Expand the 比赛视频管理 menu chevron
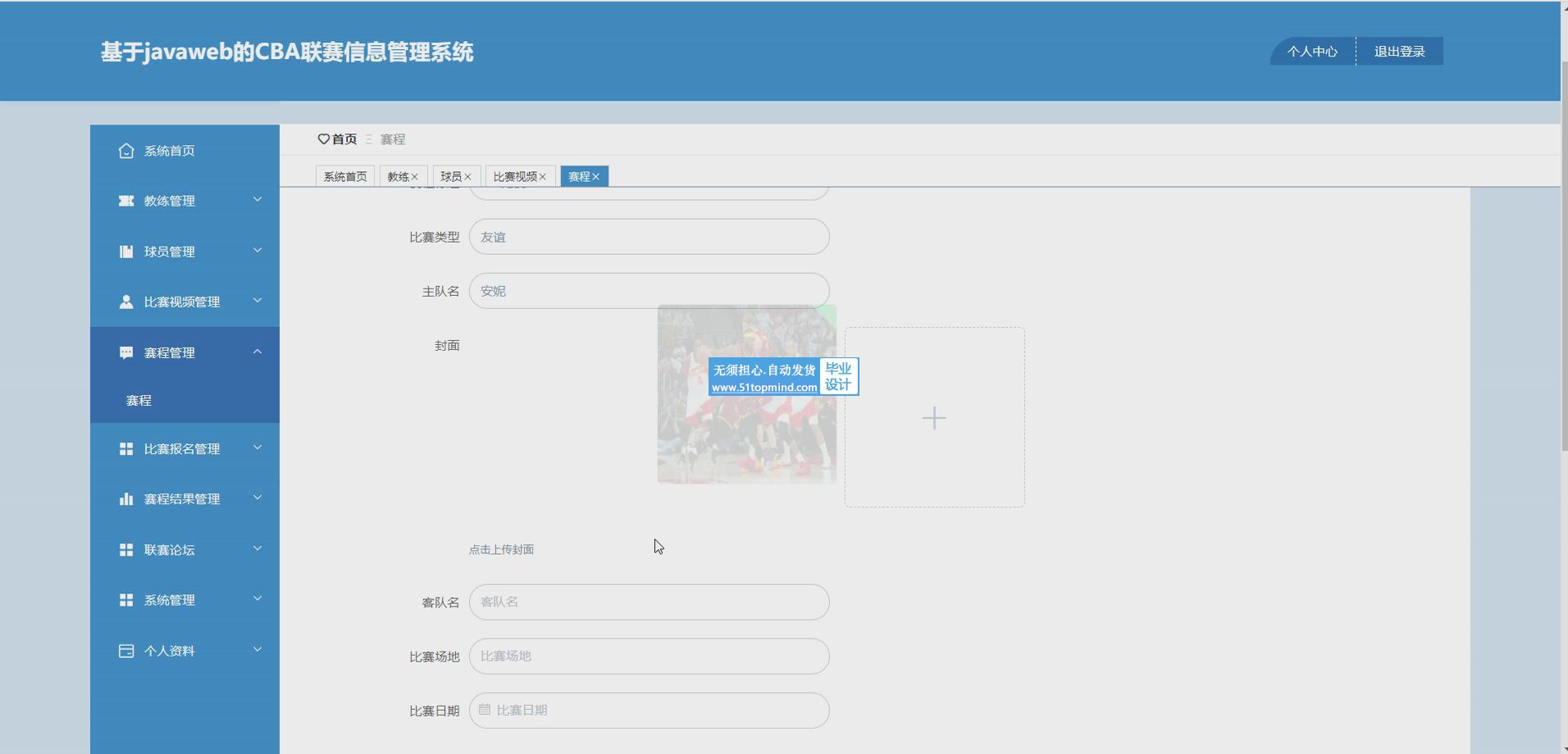1568x754 pixels. coord(258,300)
